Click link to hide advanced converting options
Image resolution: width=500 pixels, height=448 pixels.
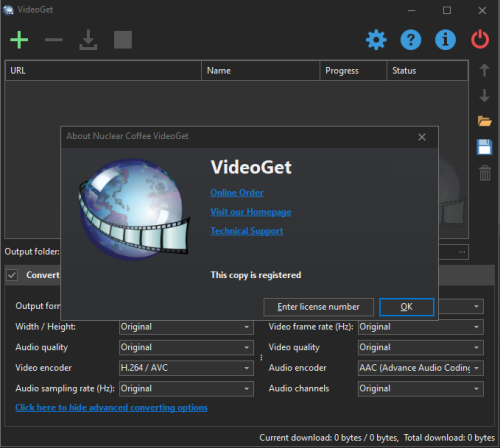point(111,408)
